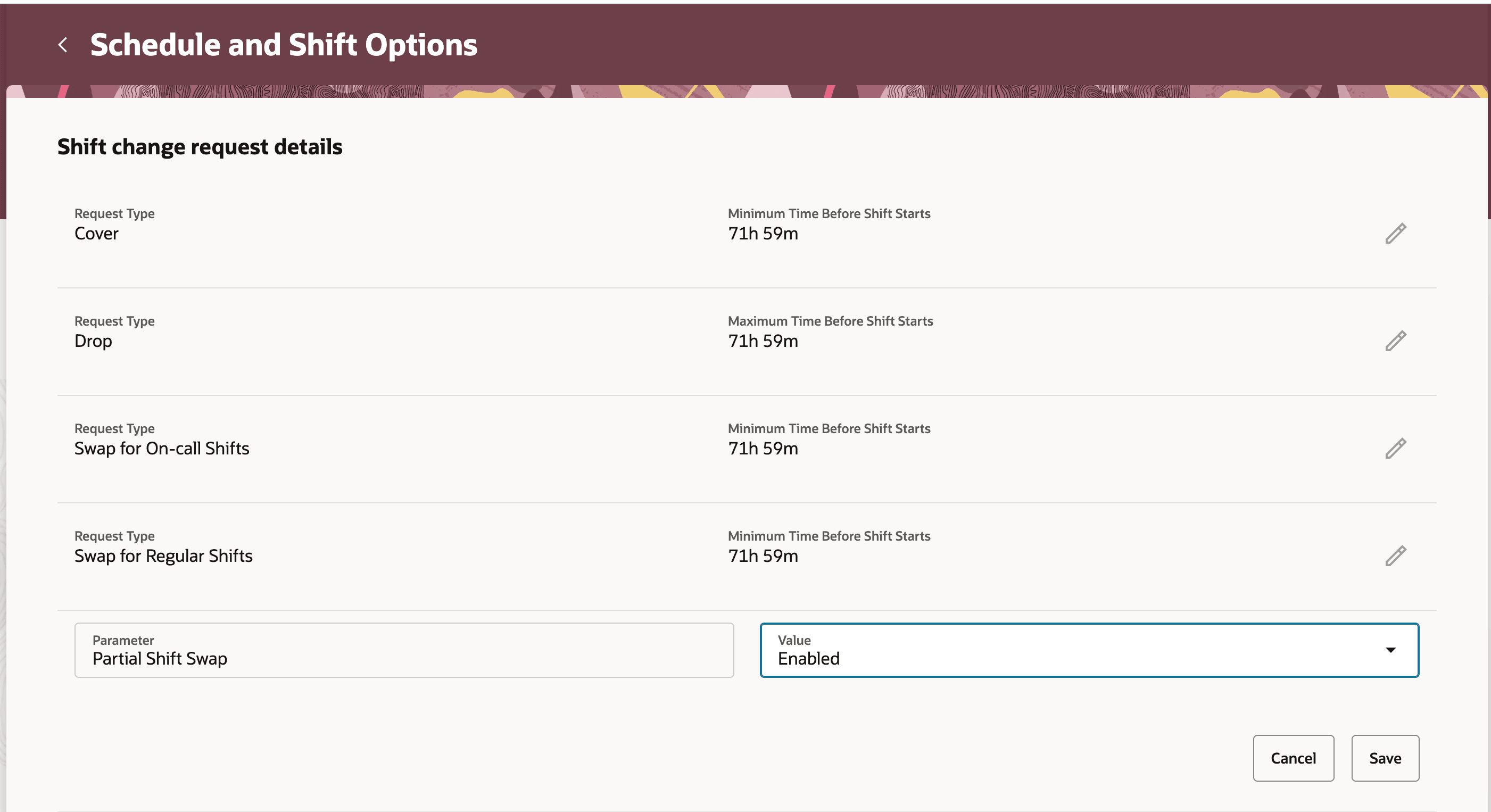Edit Swap for Regular Shifts settings
This screenshot has height=812, width=1491.
1396,555
